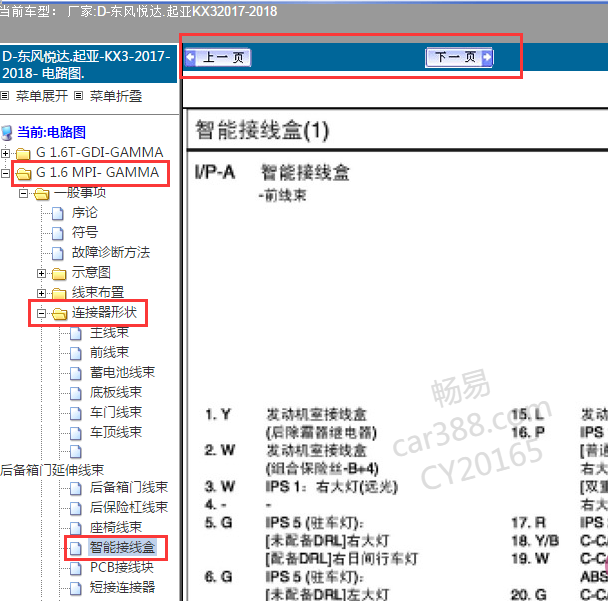This screenshot has height=601, width=608.
Task: Select the G 1.6T-GDI-GAMMA folder icon
Action: pyautogui.click(x=23, y=154)
